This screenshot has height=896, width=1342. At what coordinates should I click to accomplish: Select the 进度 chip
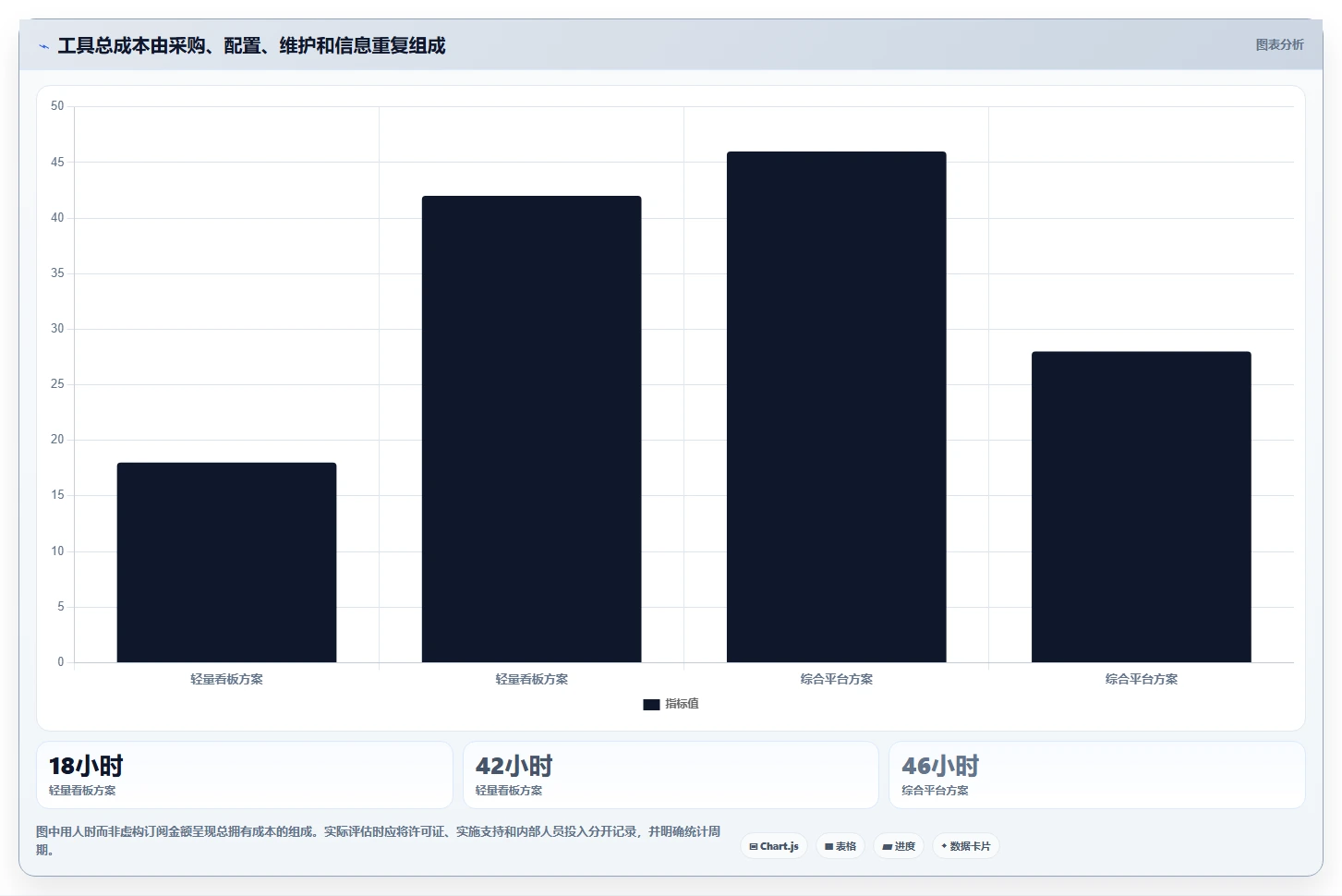click(899, 846)
